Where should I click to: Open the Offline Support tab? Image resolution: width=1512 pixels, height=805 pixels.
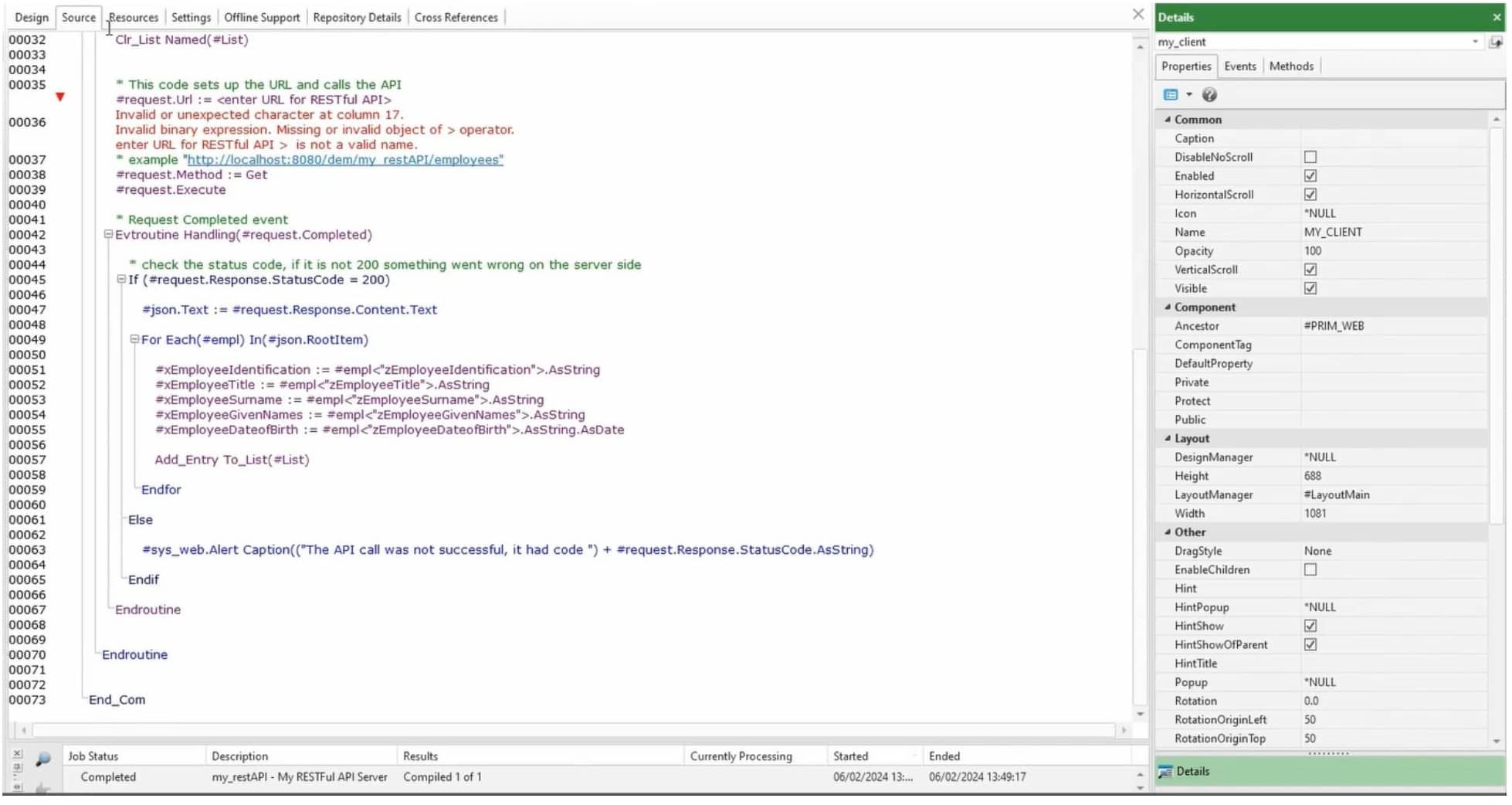tap(262, 17)
